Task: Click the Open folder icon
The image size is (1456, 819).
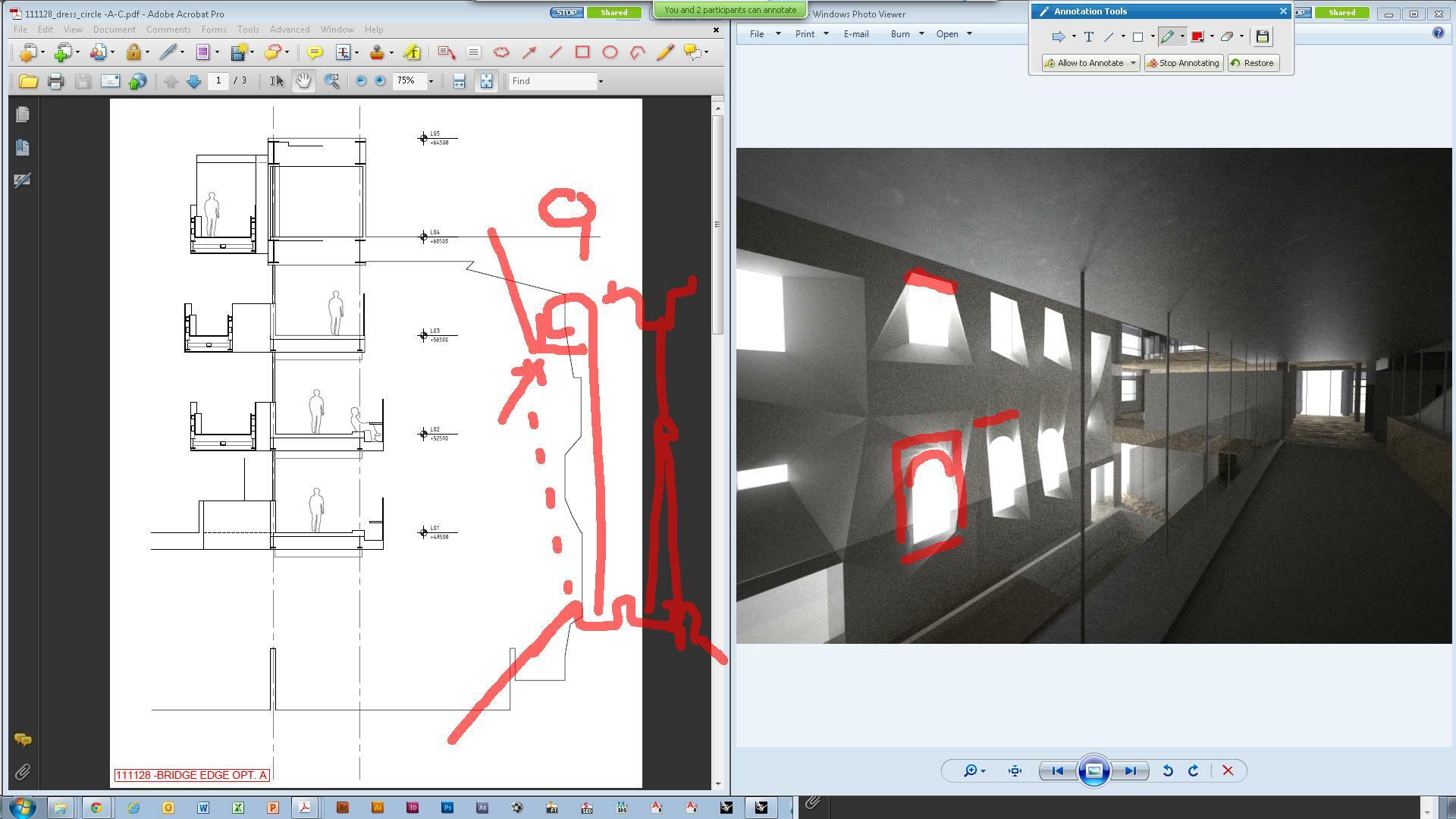Action: (28, 81)
